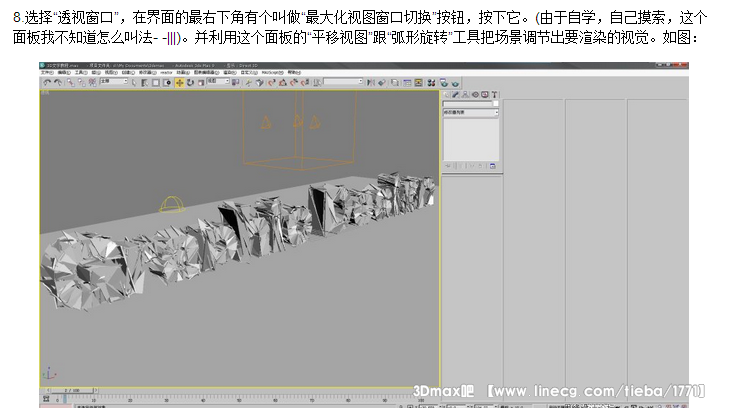Viewport: 734px width, 408px height.
Task: Click the object color swatch in Modify panel
Action: (496, 104)
